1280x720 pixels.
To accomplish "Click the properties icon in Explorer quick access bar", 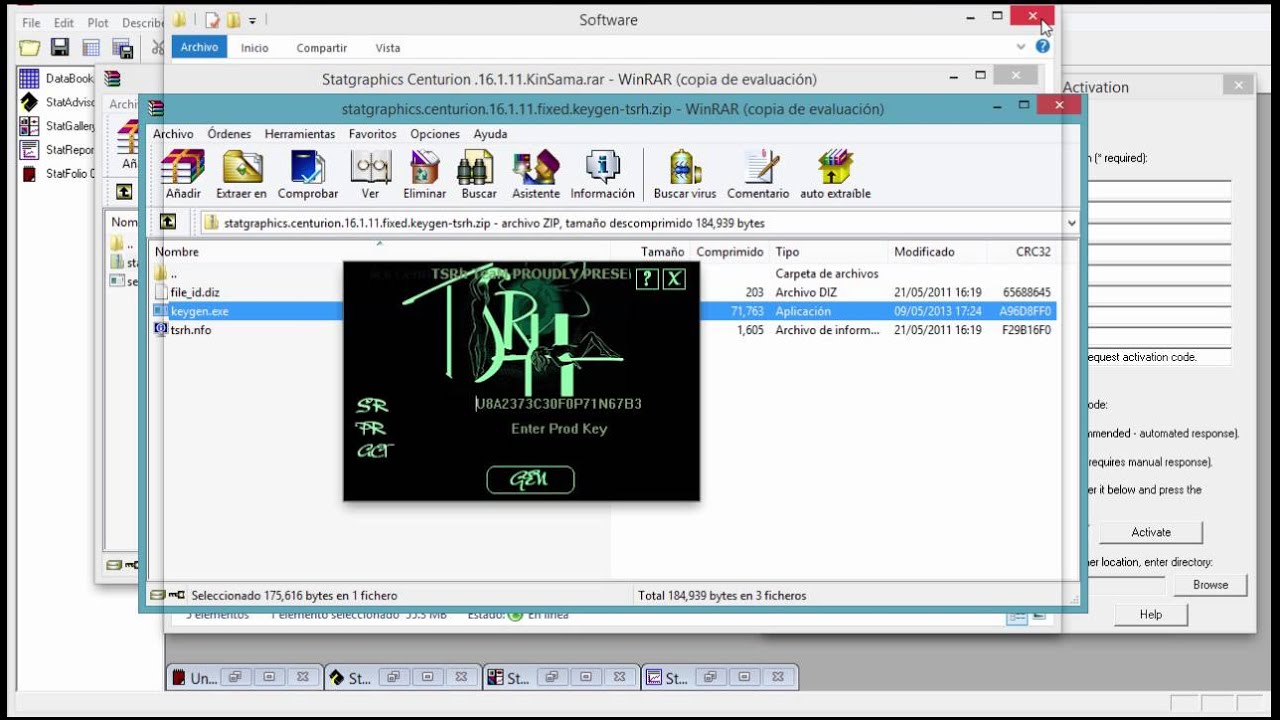I will (212, 20).
